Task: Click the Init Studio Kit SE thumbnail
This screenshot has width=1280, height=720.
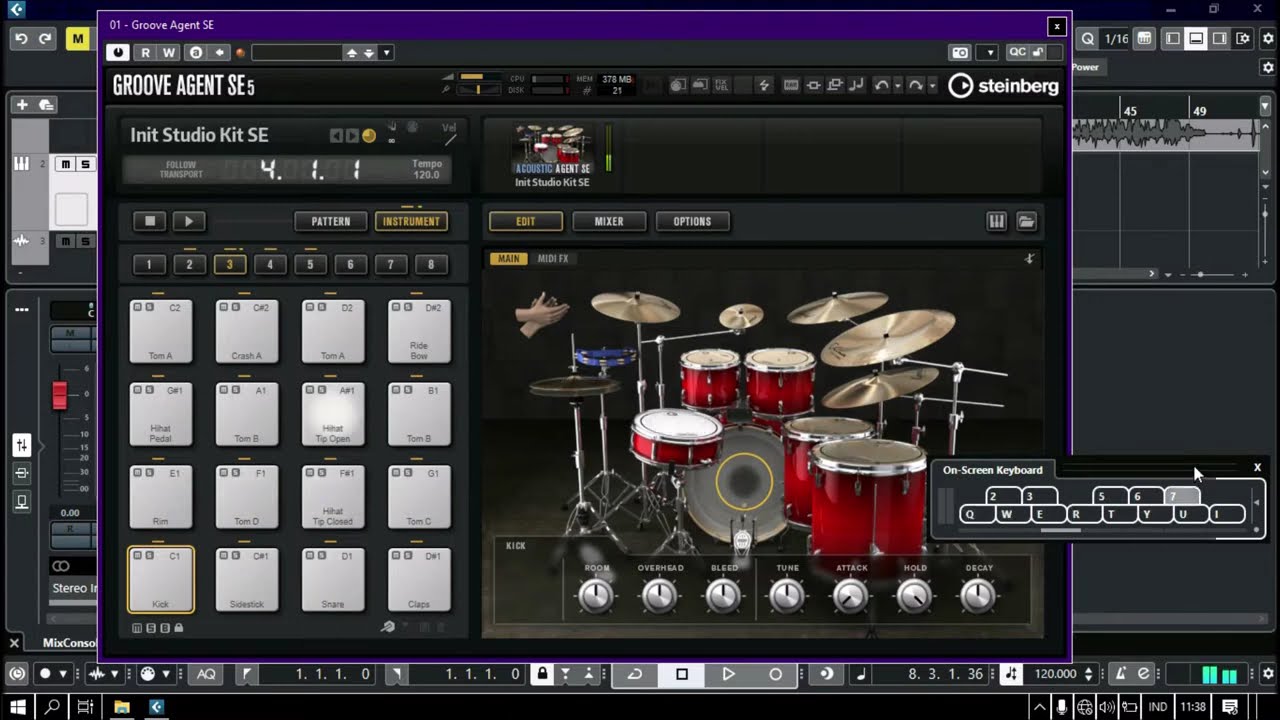Action: [x=552, y=154]
